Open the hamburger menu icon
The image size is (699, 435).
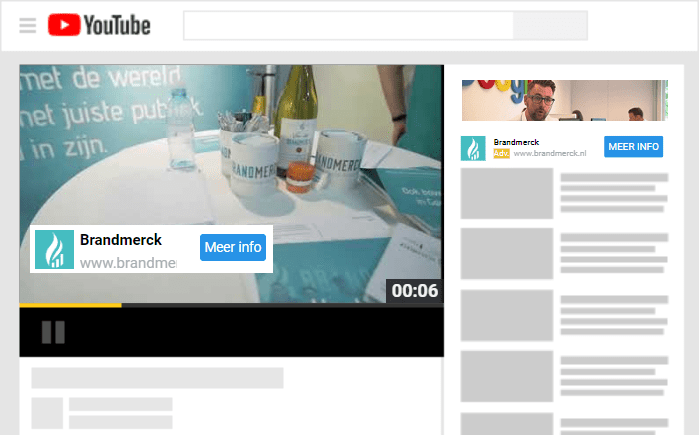(x=28, y=25)
